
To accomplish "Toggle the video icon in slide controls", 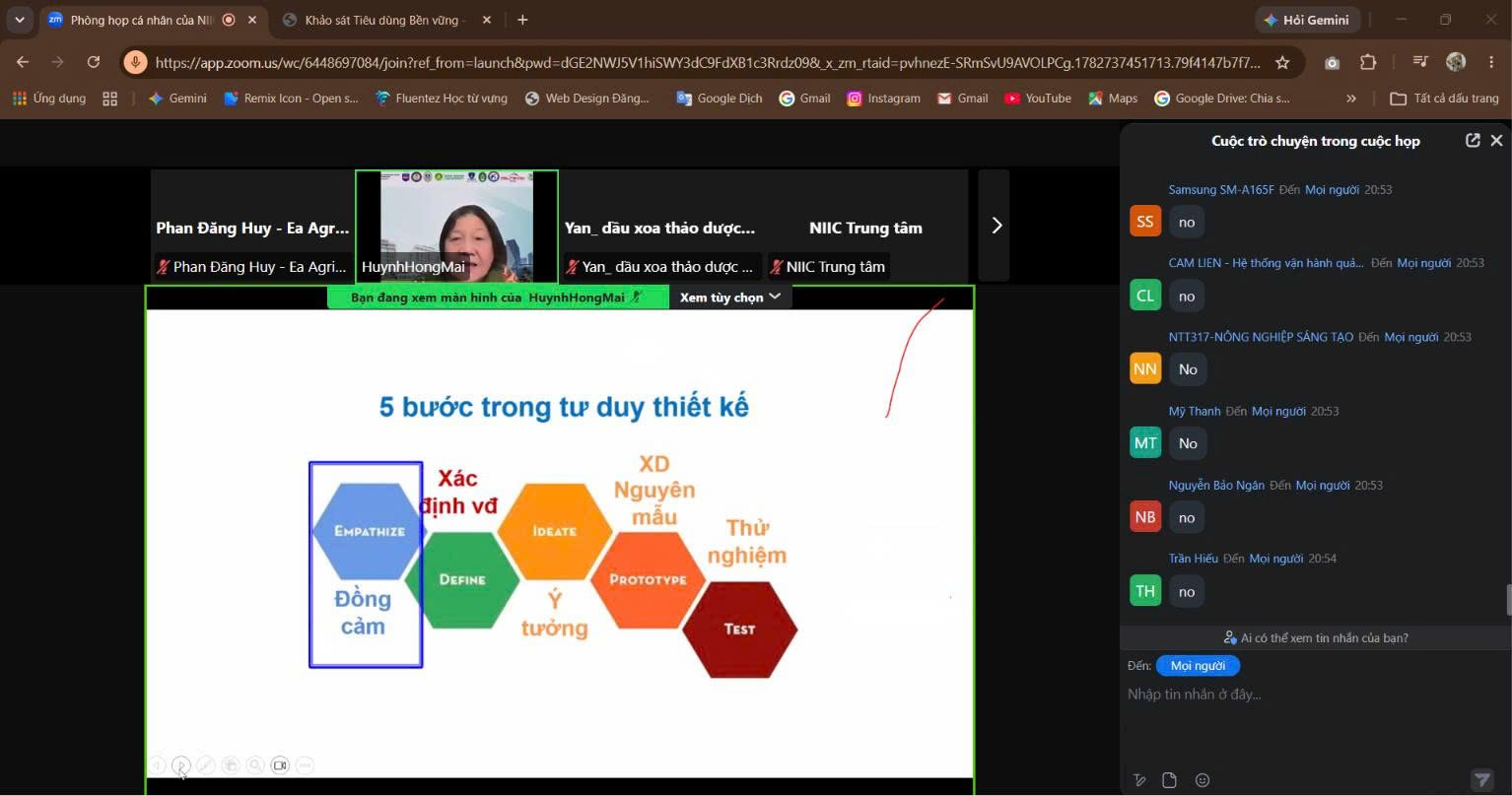I will 280,765.
